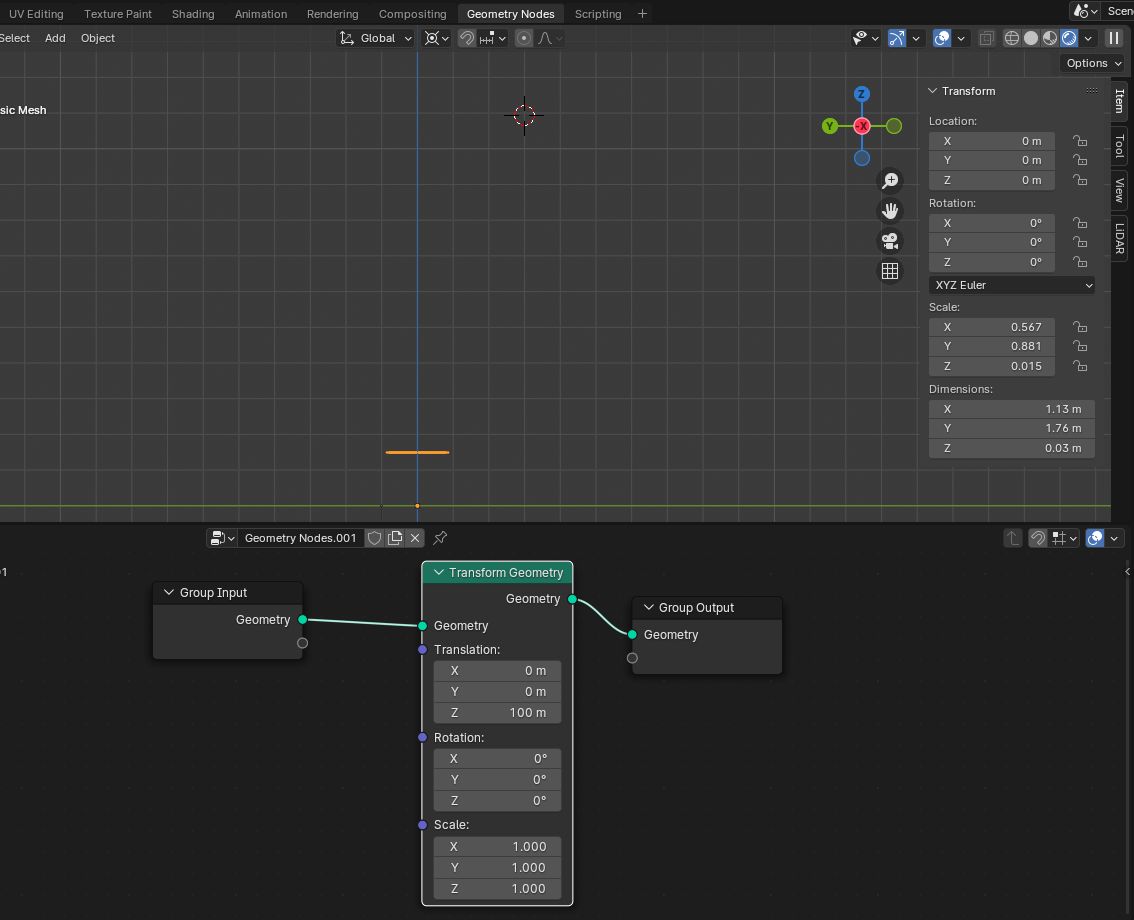Collapse the Transform panel
This screenshot has width=1134, height=920.
pyautogui.click(x=933, y=91)
